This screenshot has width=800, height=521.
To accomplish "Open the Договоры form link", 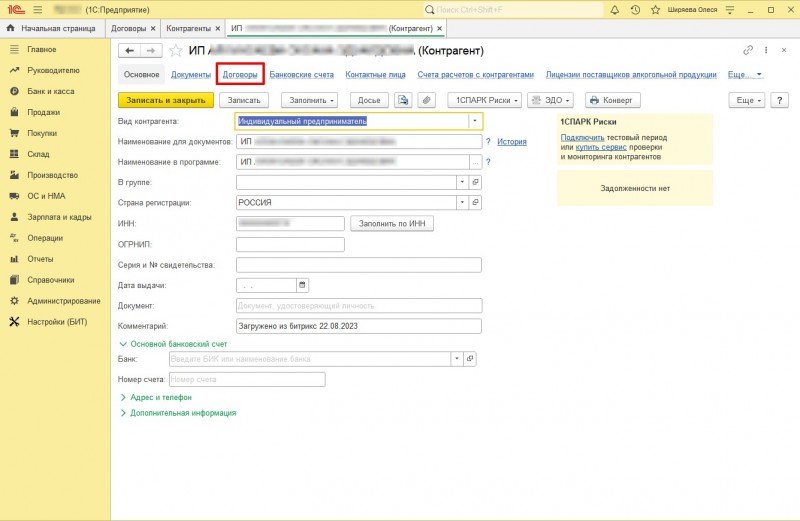I will (240, 75).
